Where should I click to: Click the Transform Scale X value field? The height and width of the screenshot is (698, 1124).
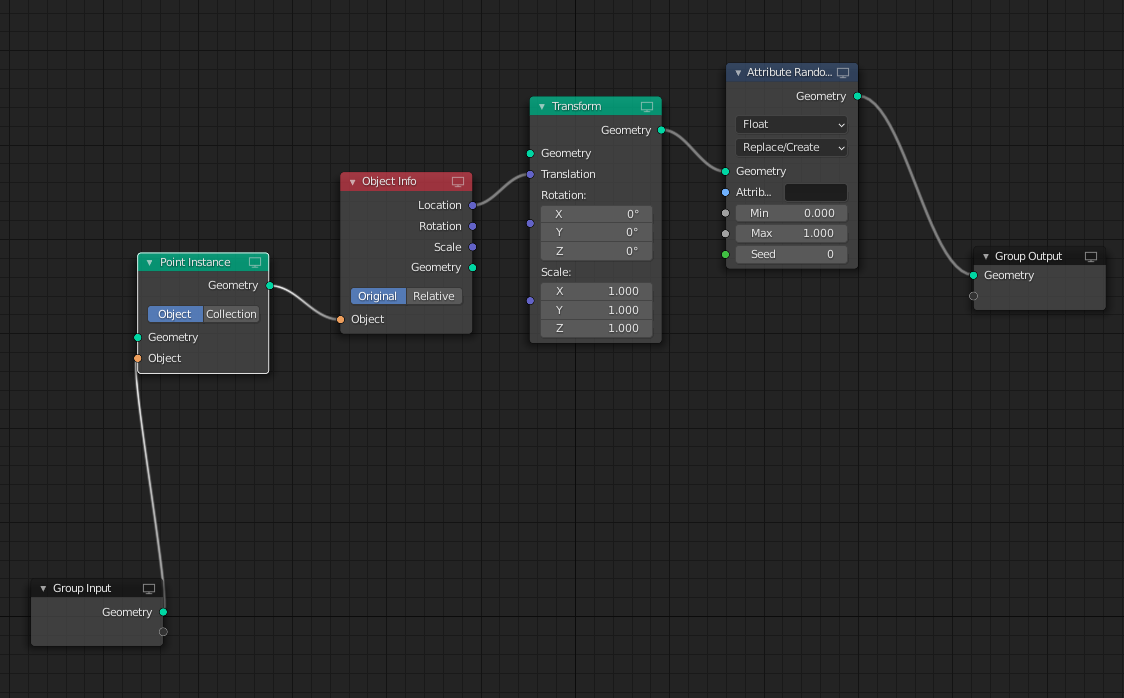(x=596, y=291)
